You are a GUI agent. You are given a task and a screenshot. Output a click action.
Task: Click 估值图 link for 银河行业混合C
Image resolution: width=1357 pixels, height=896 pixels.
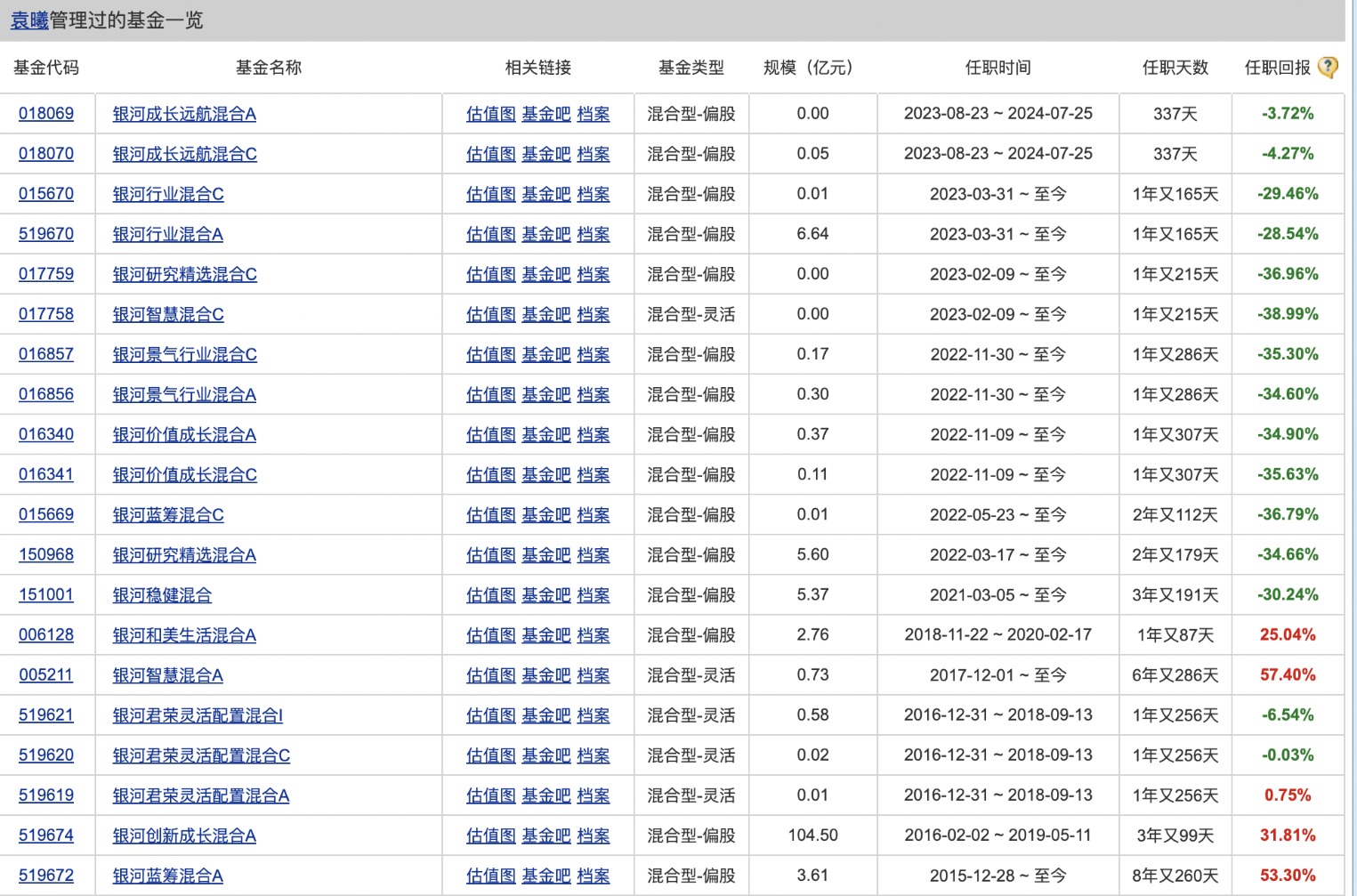pyautogui.click(x=490, y=194)
